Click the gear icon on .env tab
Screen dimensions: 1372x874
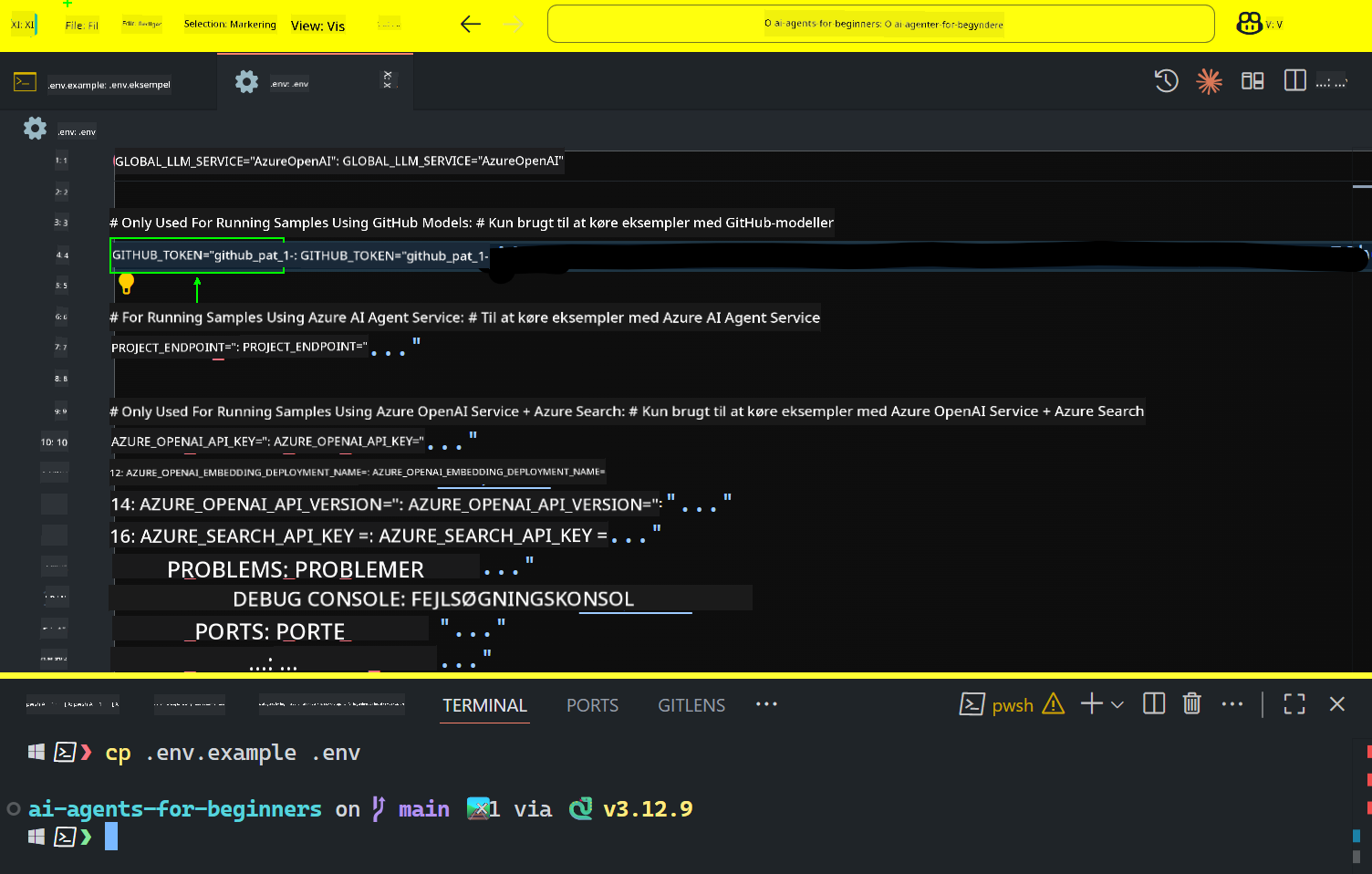coord(247,81)
